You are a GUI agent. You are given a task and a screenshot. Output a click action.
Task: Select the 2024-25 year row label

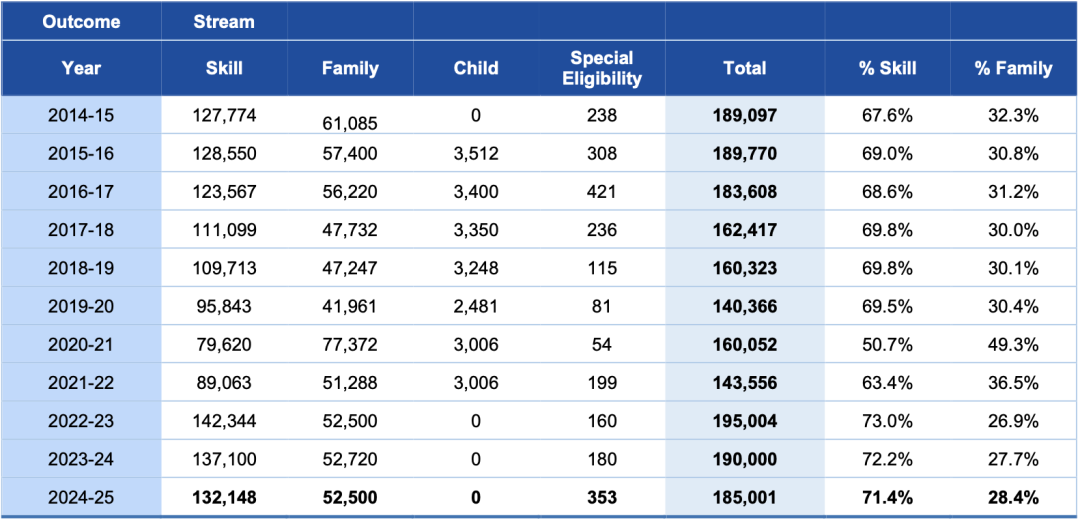pos(81,497)
